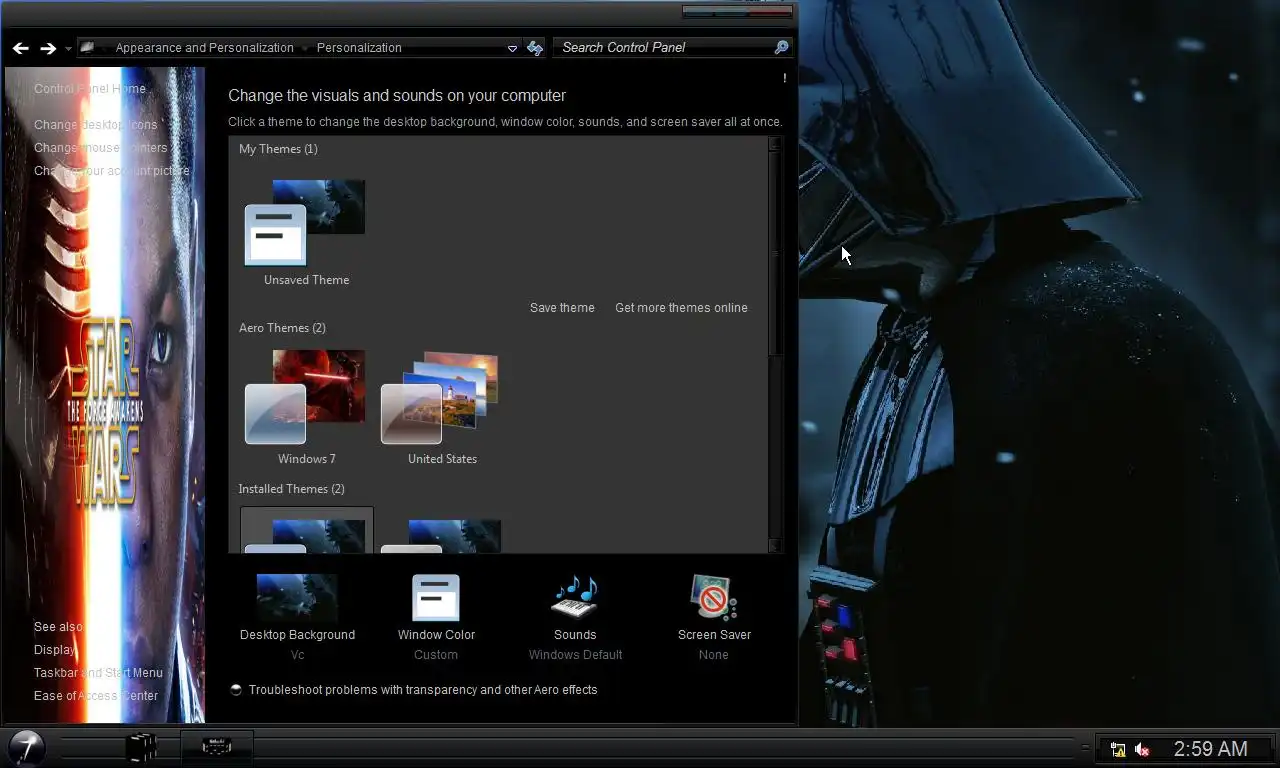Select the first Installed Themes thumbnail
This screenshot has height=768, width=1280.
pos(307,530)
